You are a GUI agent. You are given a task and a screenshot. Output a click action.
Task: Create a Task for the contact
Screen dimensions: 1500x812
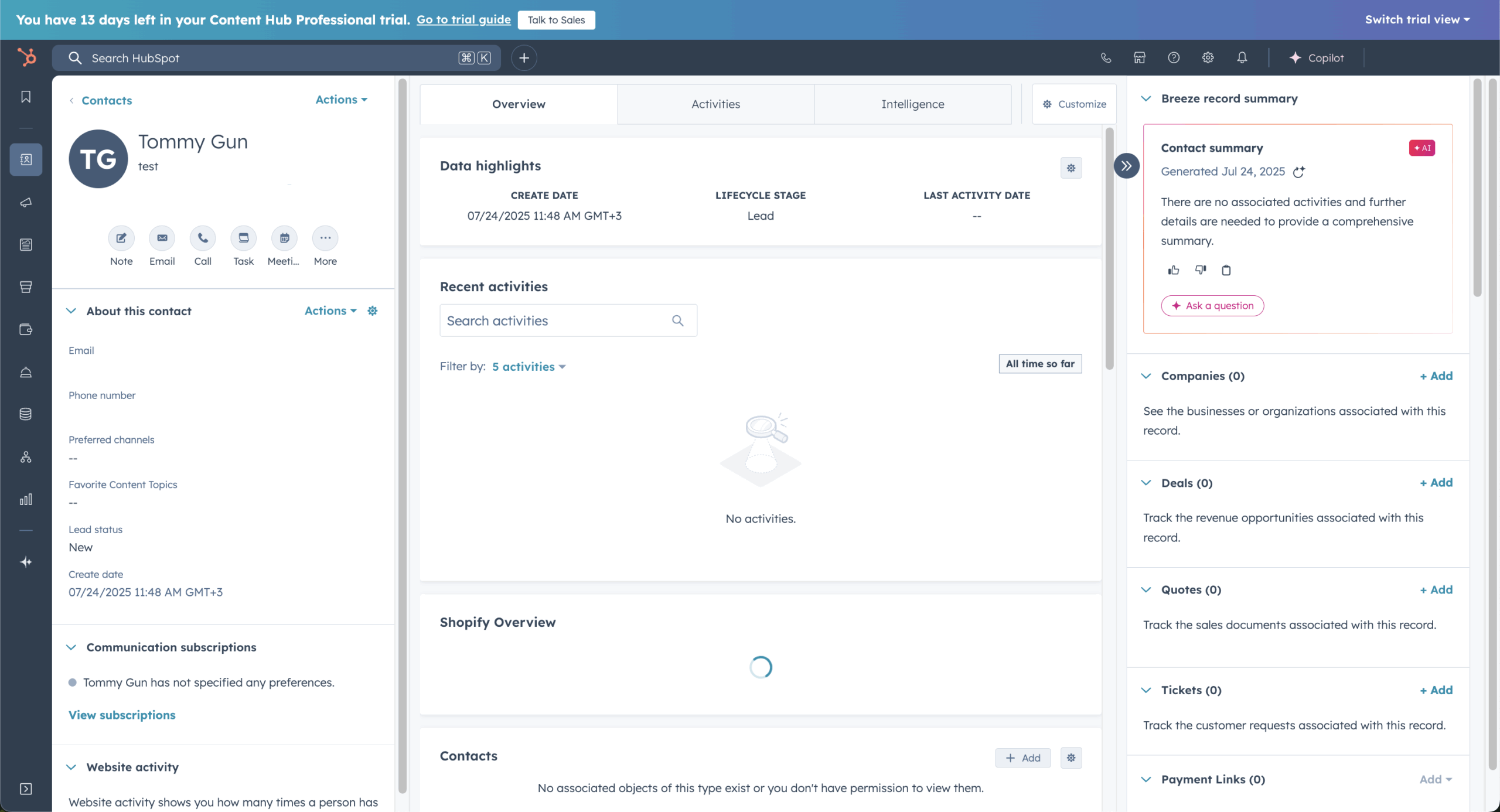tap(244, 238)
